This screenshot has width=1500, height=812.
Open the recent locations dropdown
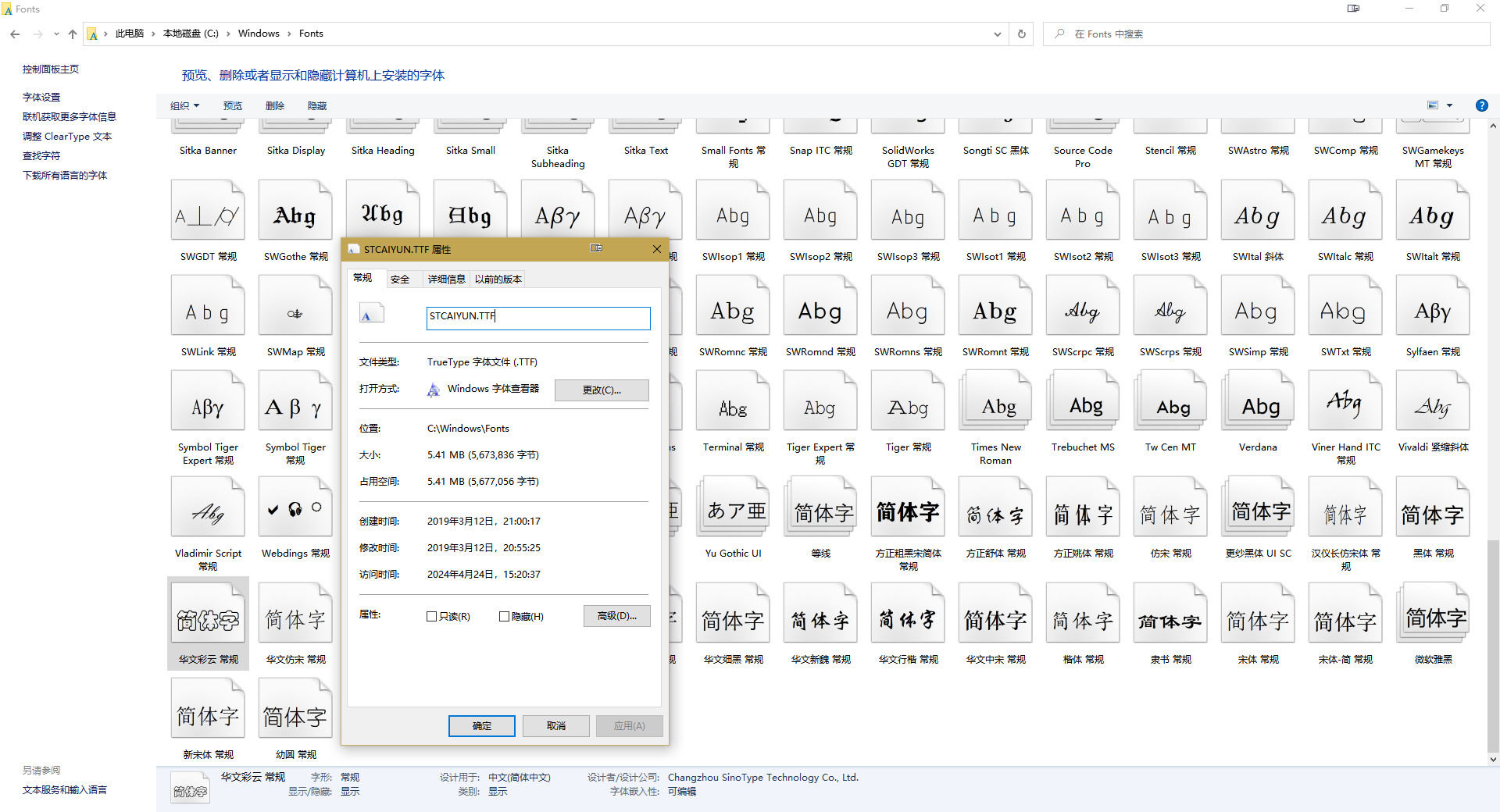click(55, 34)
